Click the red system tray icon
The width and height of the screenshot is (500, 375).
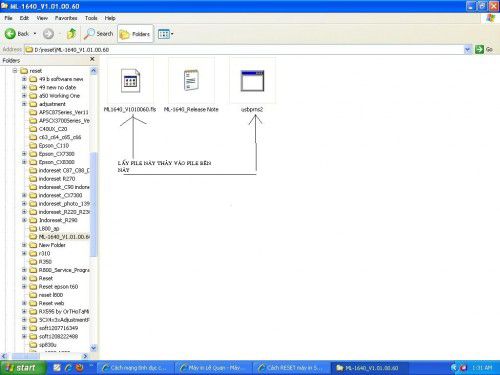pyautogui.click(x=463, y=368)
